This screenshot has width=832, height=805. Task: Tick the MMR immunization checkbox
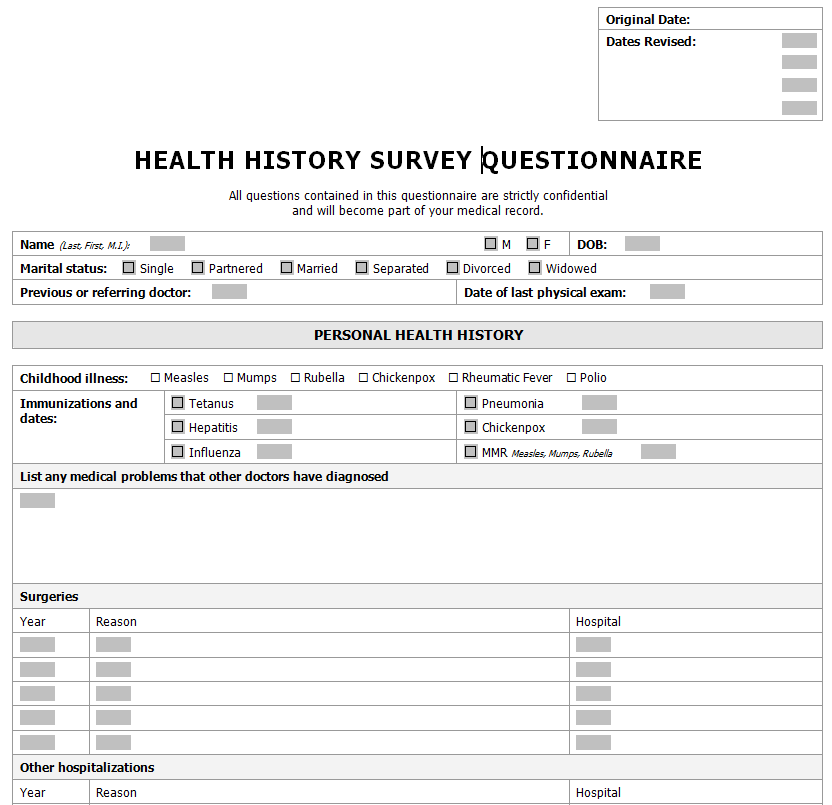click(471, 452)
